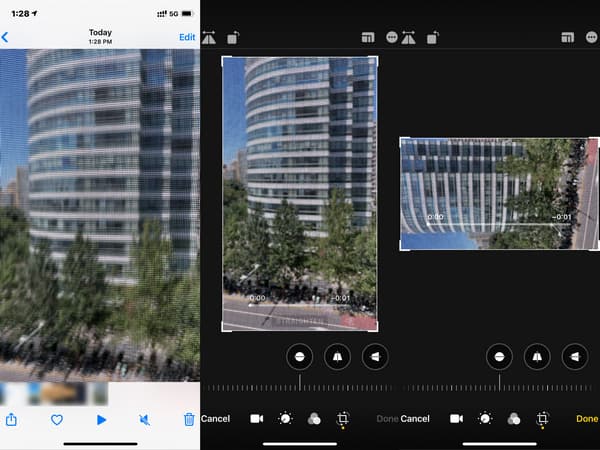The height and width of the screenshot is (450, 600).
Task: Select Horizontal perspective adjustment in middle editor
Action: [x=375, y=357]
